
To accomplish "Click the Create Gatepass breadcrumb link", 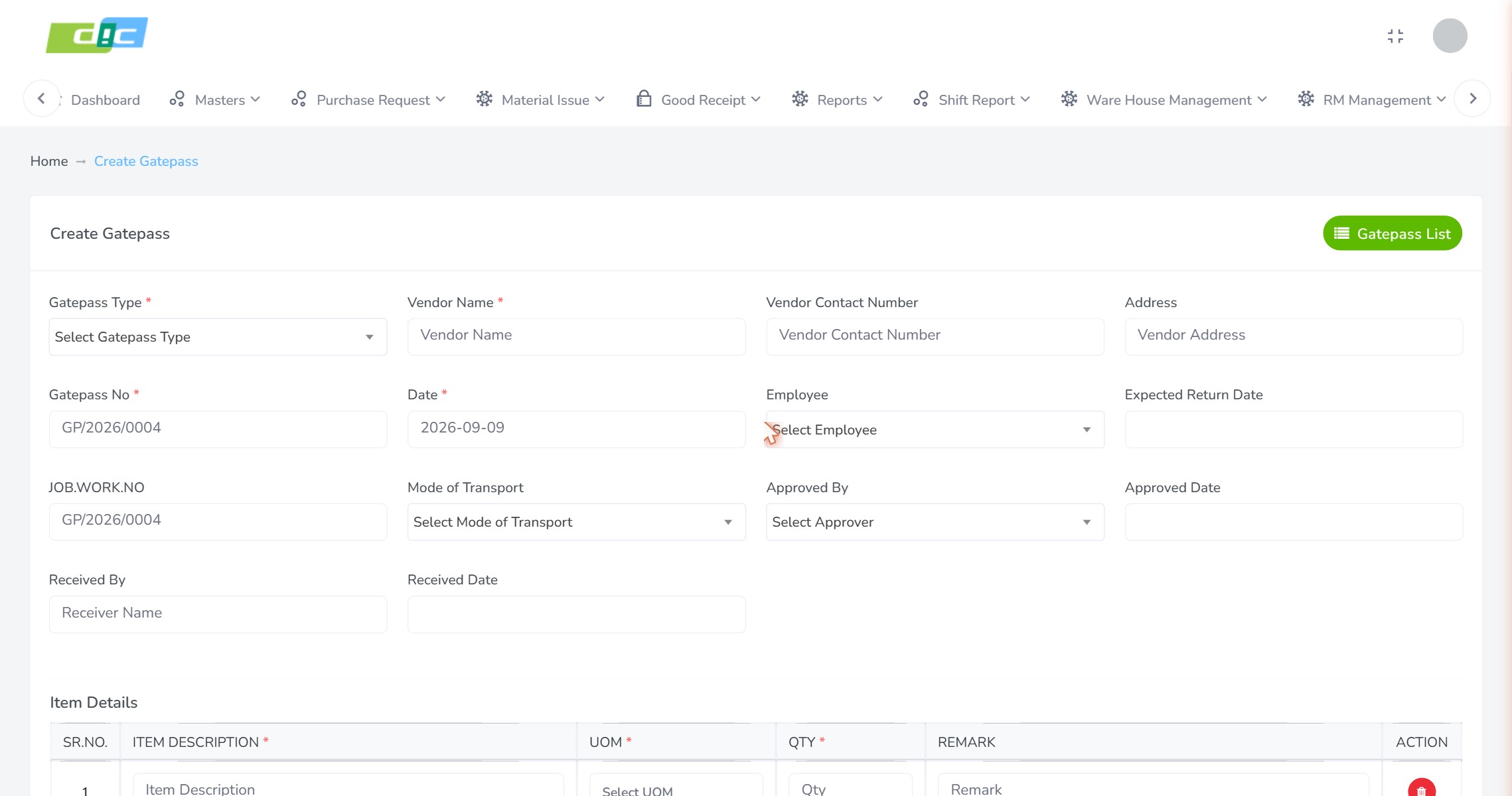I will click(x=146, y=161).
